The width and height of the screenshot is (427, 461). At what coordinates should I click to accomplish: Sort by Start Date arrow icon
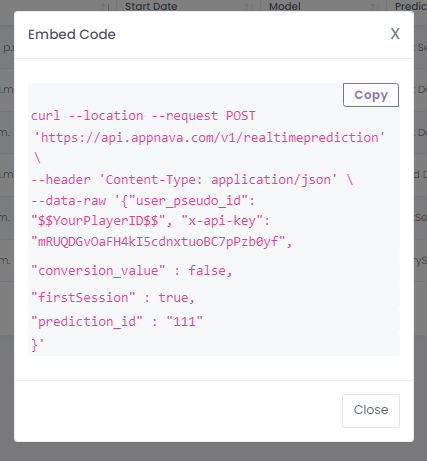pyautogui.click(x=247, y=6)
